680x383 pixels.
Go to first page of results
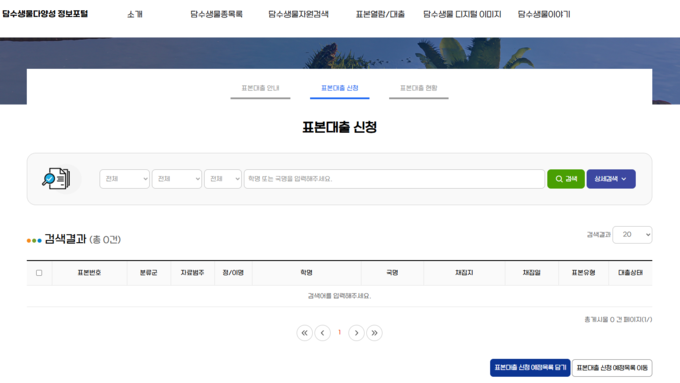304,333
